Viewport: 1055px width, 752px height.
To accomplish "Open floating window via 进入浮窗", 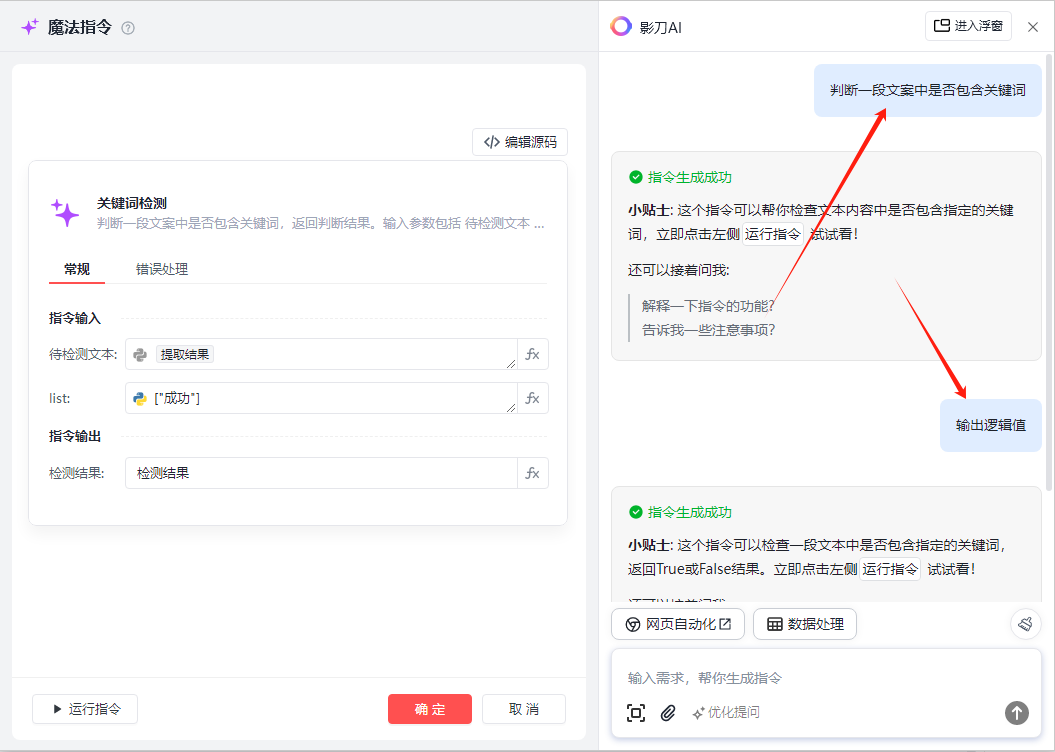I will point(968,26).
